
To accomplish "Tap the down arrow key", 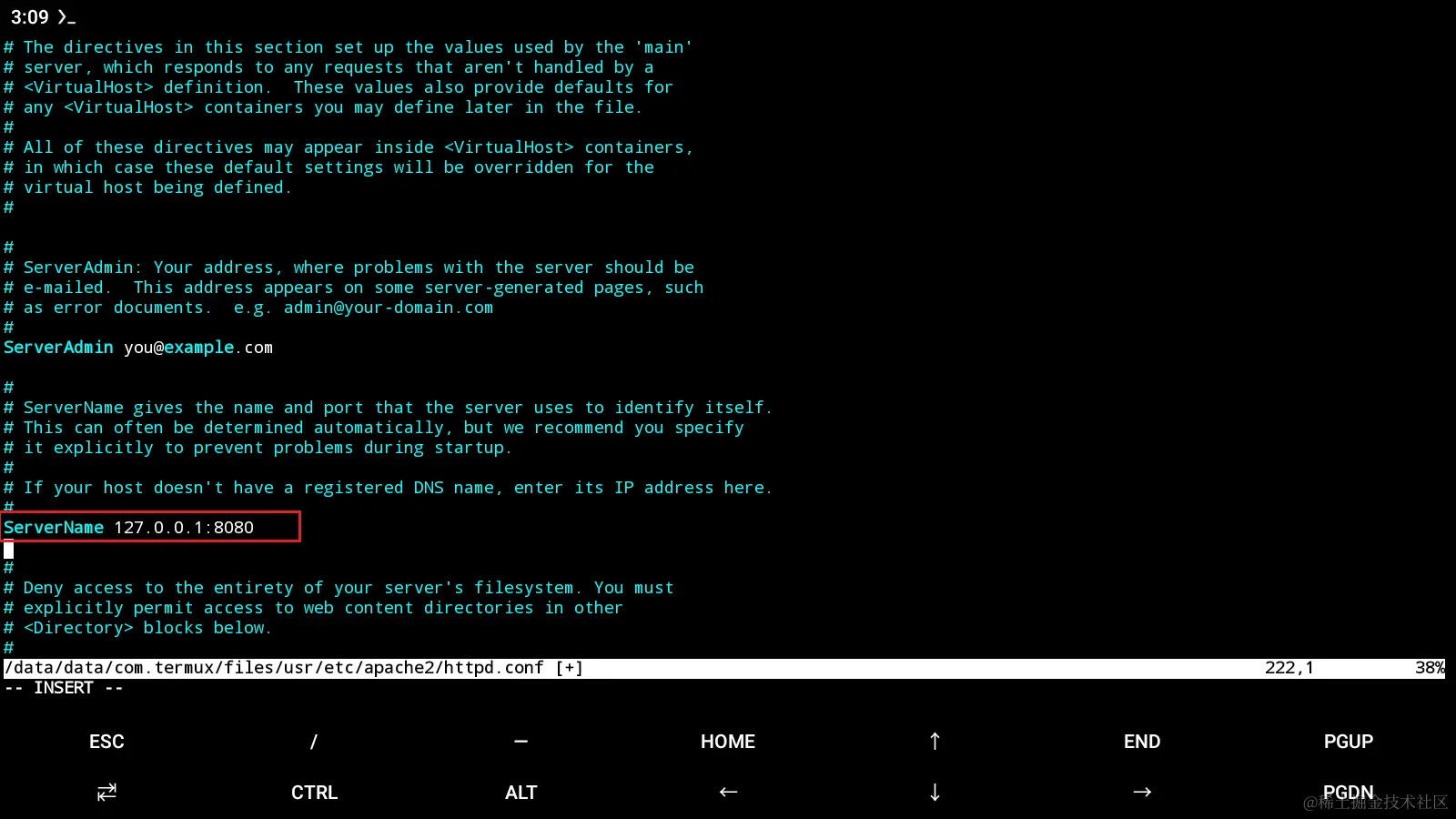I will tap(935, 793).
